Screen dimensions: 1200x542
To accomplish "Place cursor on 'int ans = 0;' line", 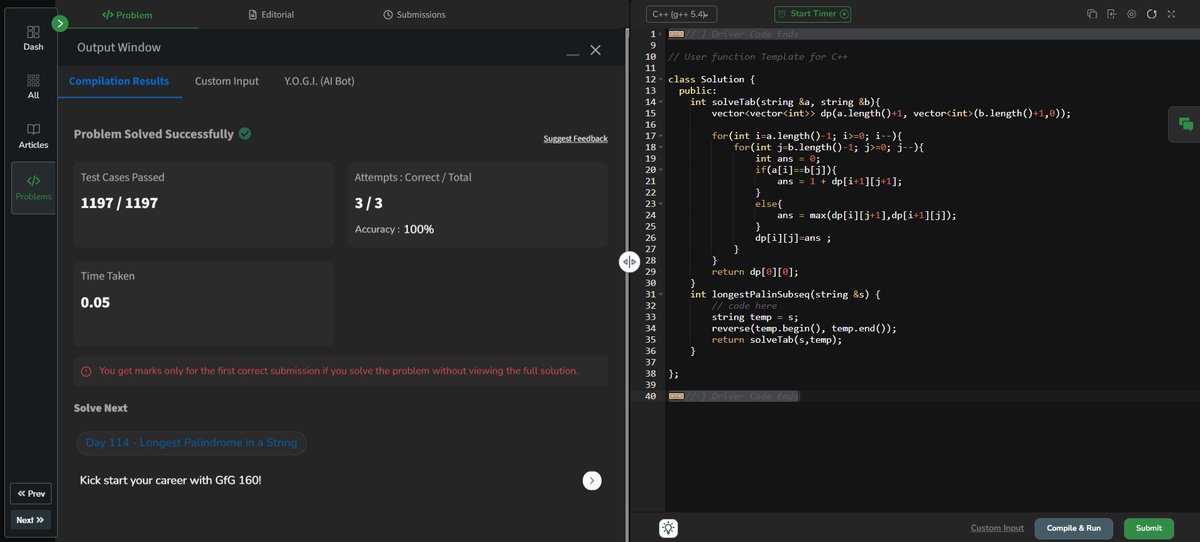I will (x=787, y=158).
